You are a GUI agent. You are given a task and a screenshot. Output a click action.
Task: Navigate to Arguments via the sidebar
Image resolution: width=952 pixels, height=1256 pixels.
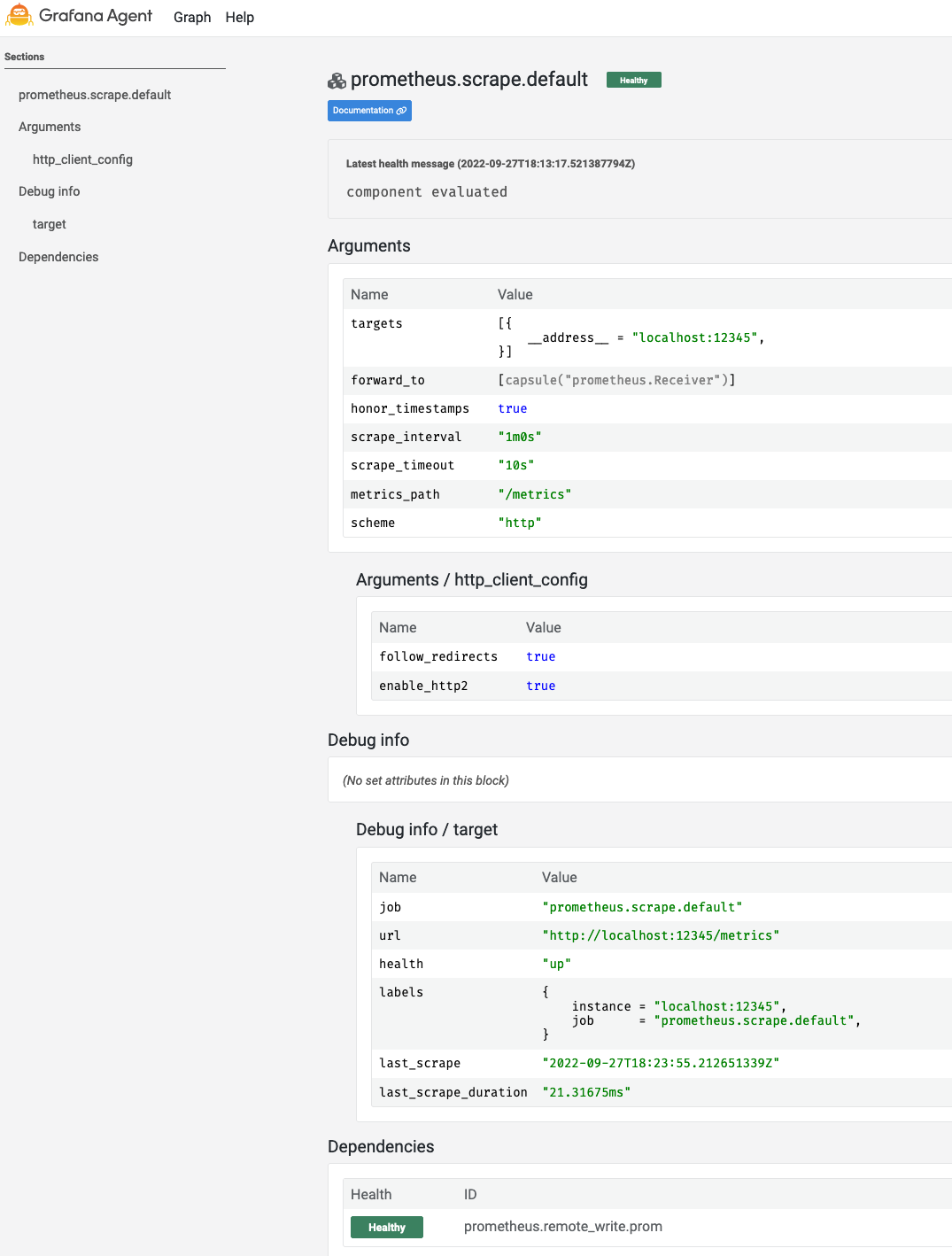(49, 127)
